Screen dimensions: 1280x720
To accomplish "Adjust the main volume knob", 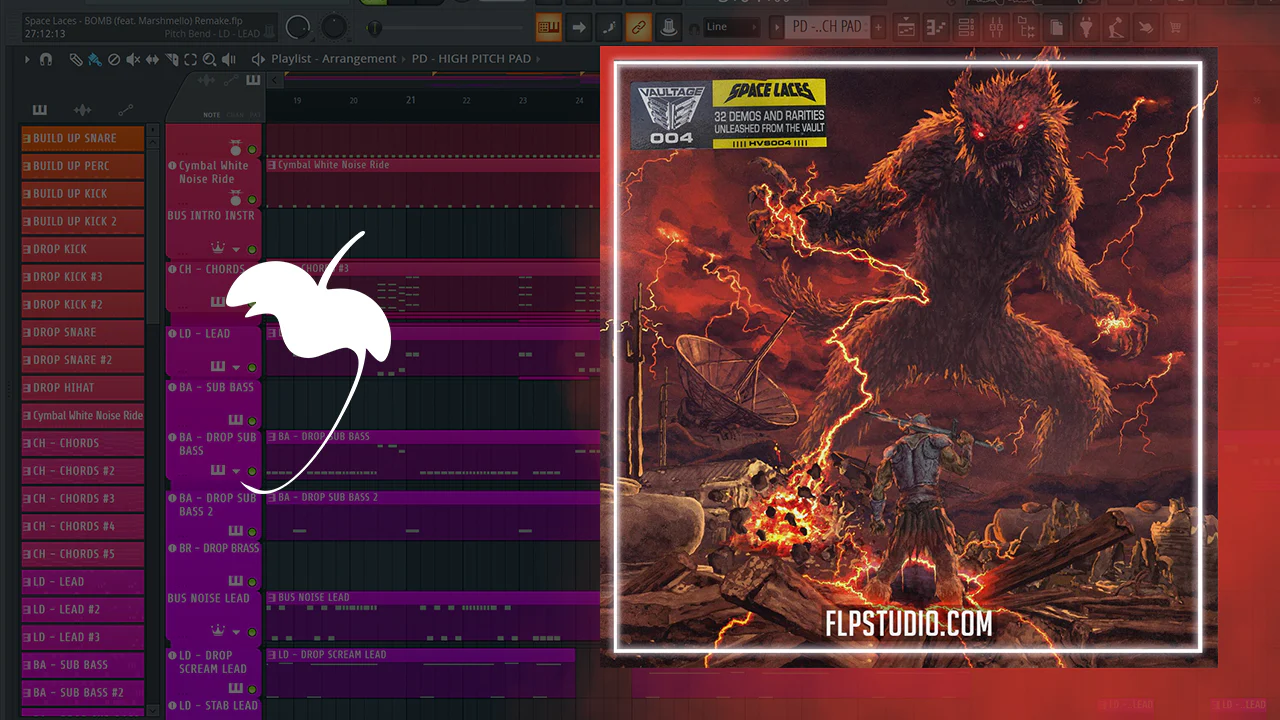I will 298,27.
